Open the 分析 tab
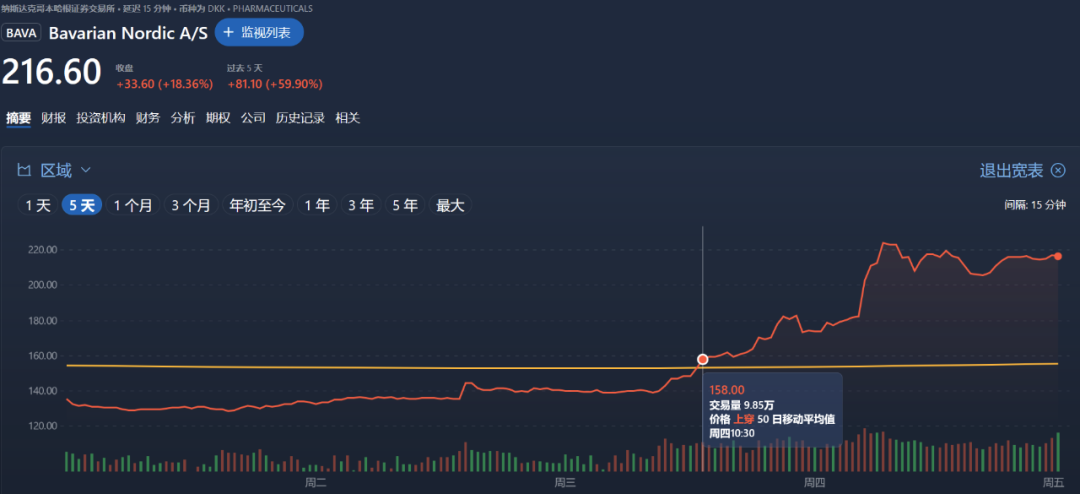This screenshot has width=1080, height=494. pyautogui.click(x=183, y=118)
